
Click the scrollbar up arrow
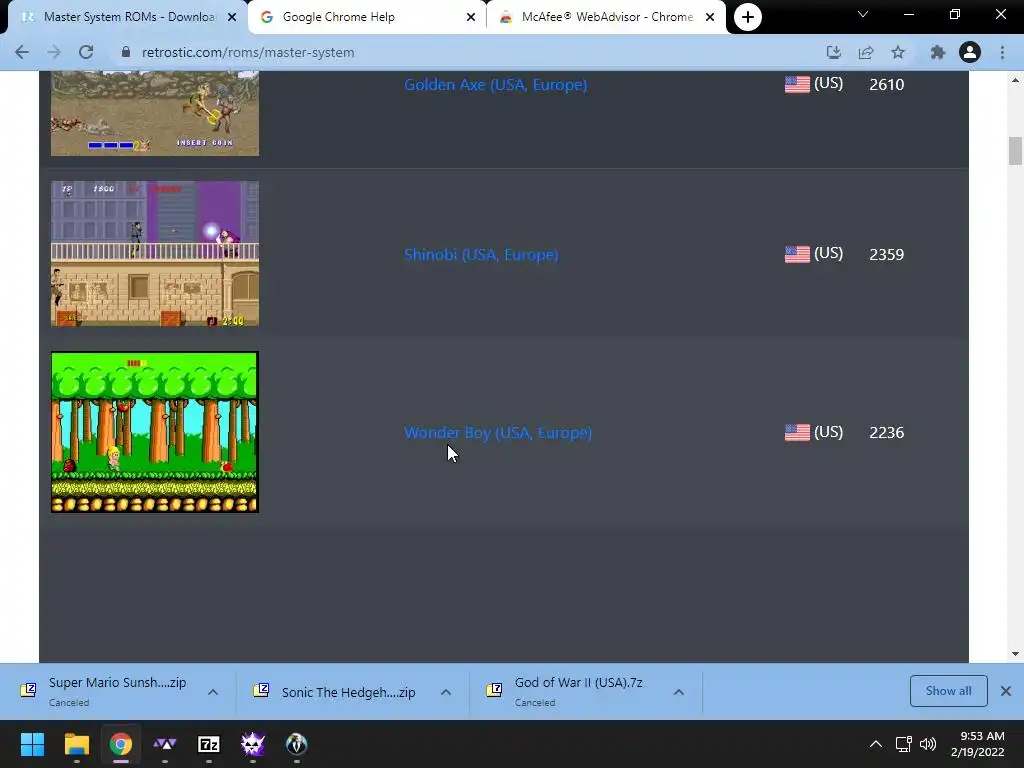pos(1015,80)
